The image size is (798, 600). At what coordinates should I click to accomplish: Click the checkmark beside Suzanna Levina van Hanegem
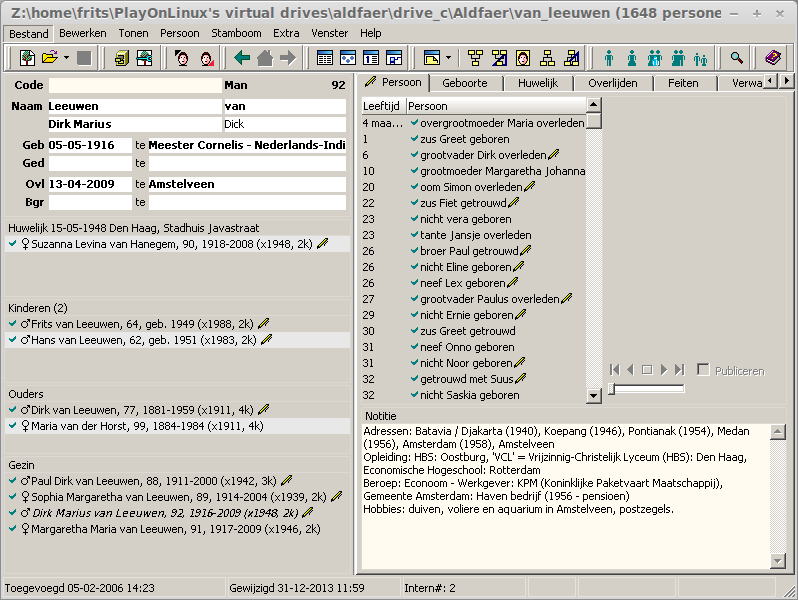point(13,244)
